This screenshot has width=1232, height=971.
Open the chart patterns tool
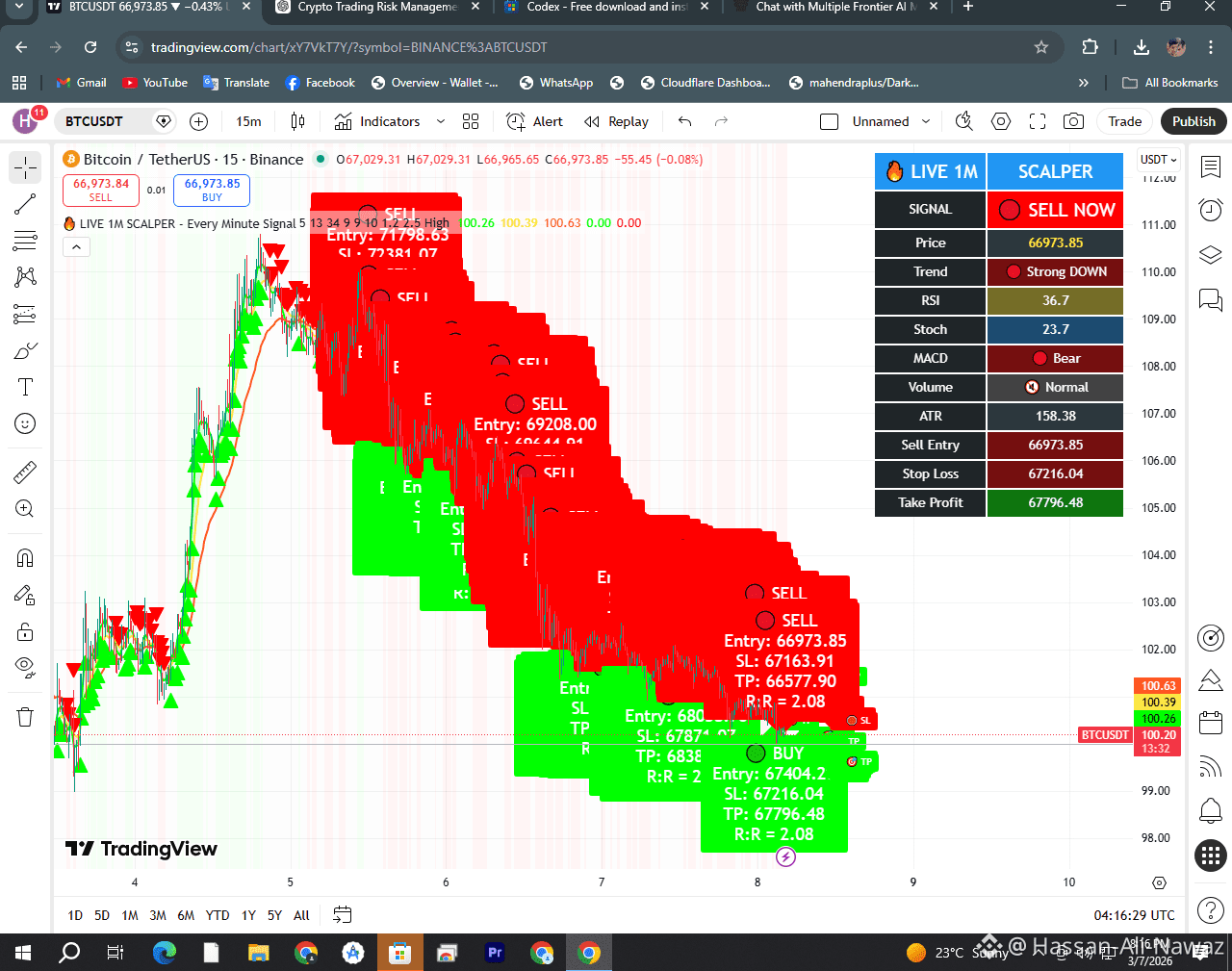(26, 277)
